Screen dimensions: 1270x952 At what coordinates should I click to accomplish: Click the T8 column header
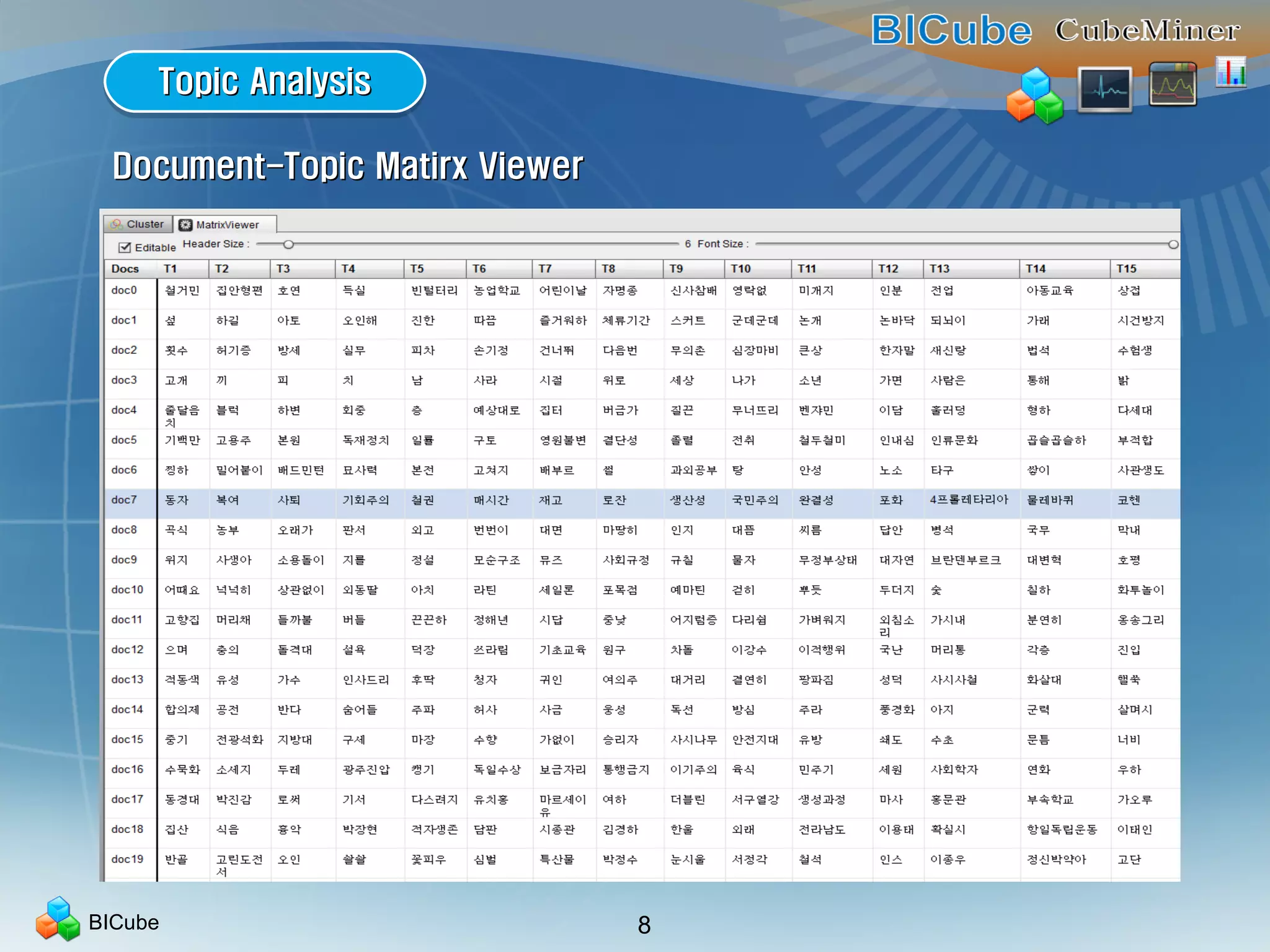pos(629,268)
